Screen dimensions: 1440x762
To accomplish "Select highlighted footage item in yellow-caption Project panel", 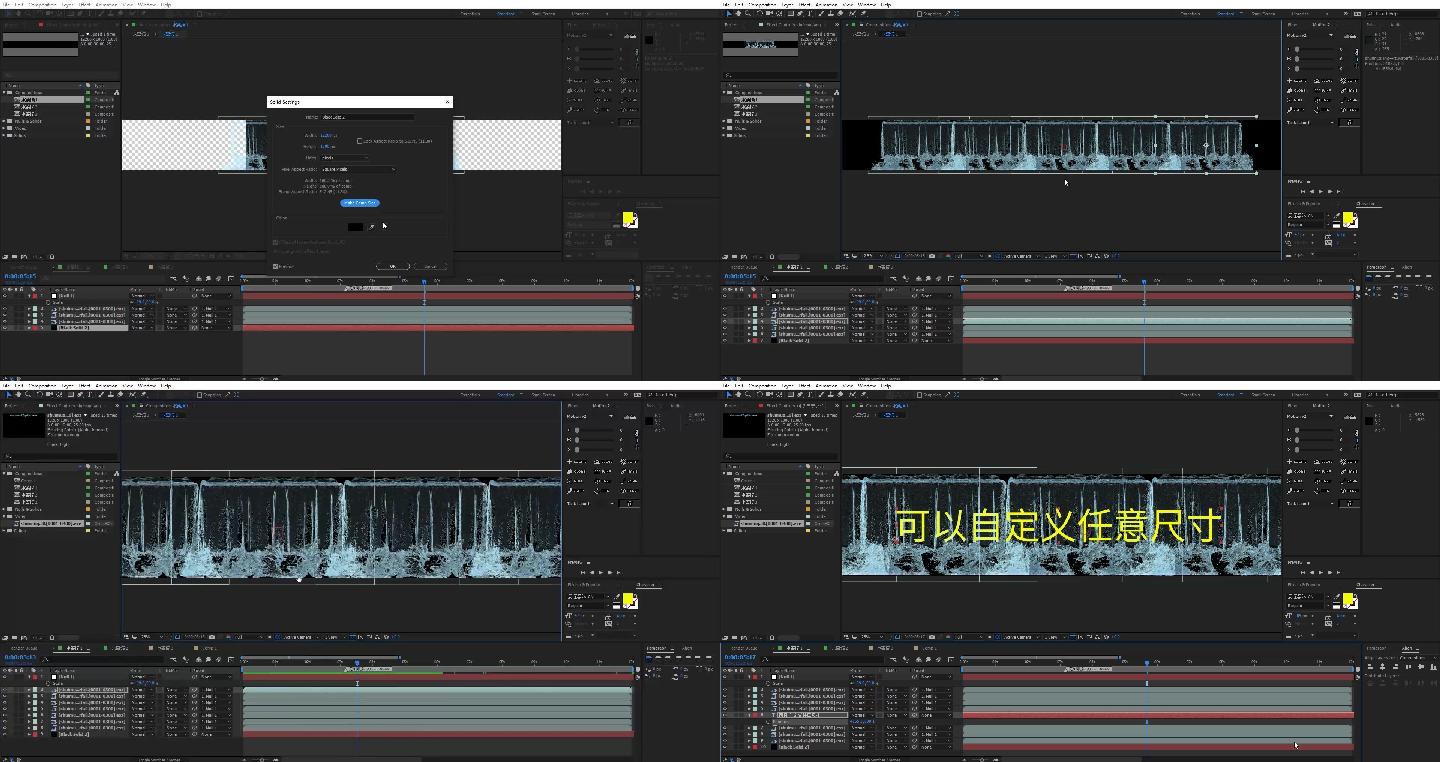I will 772,524.
